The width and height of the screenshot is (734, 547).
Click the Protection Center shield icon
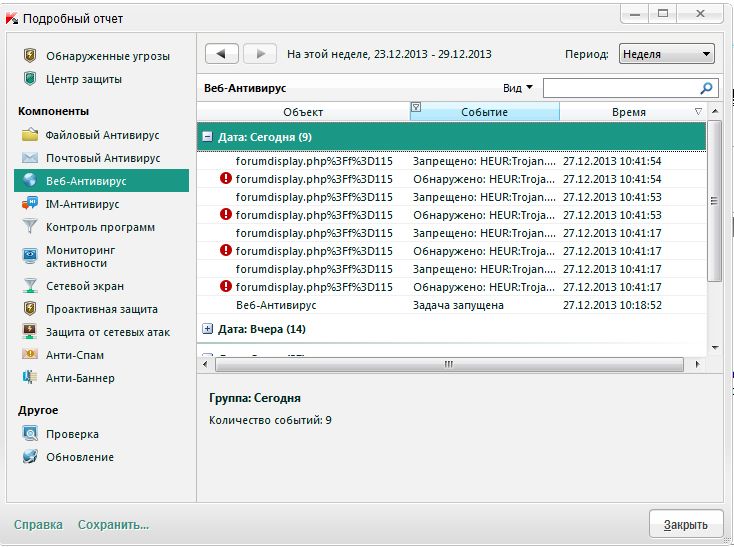point(29,78)
